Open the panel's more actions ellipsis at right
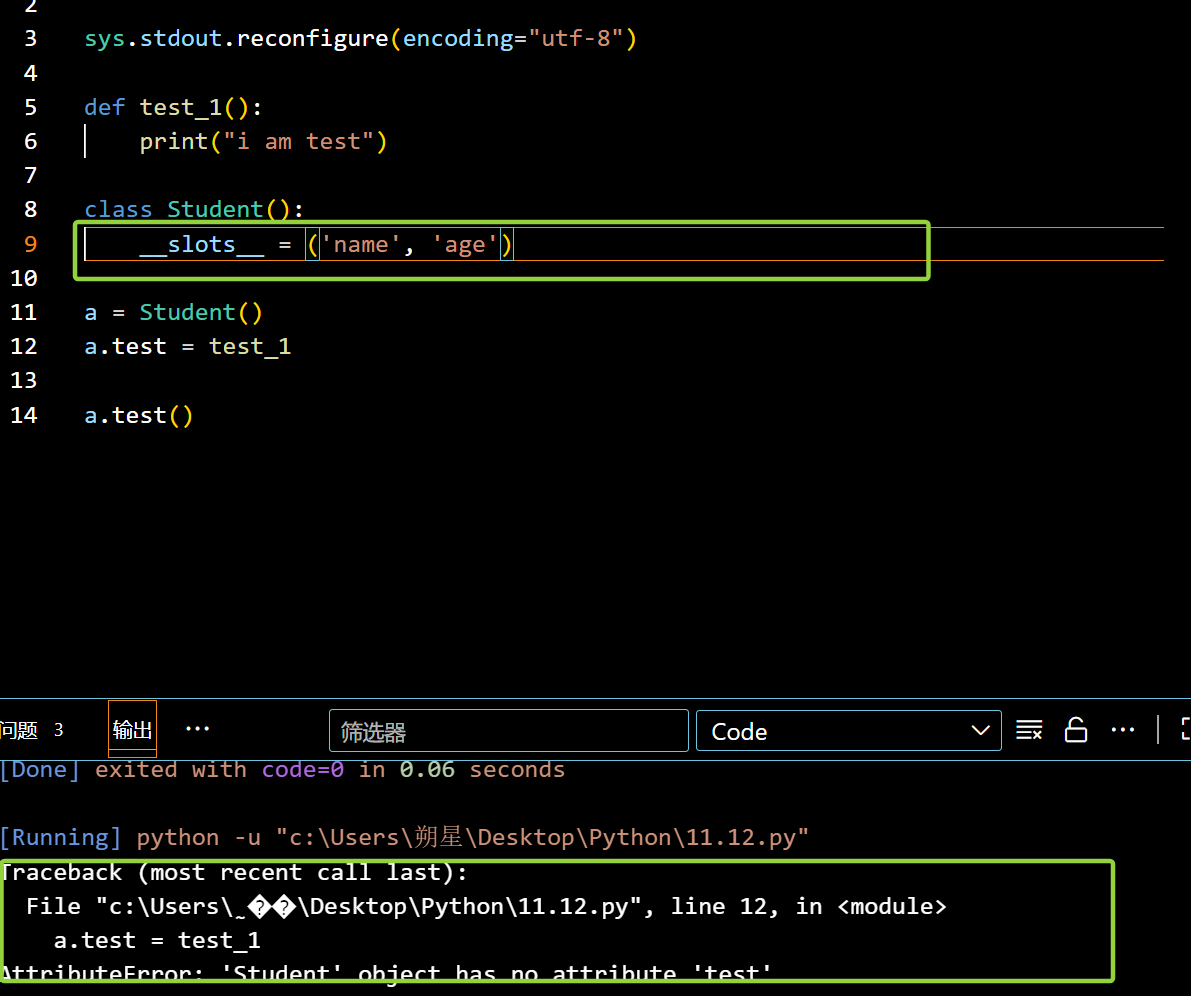Screen dimensions: 1191x996 click(1123, 730)
